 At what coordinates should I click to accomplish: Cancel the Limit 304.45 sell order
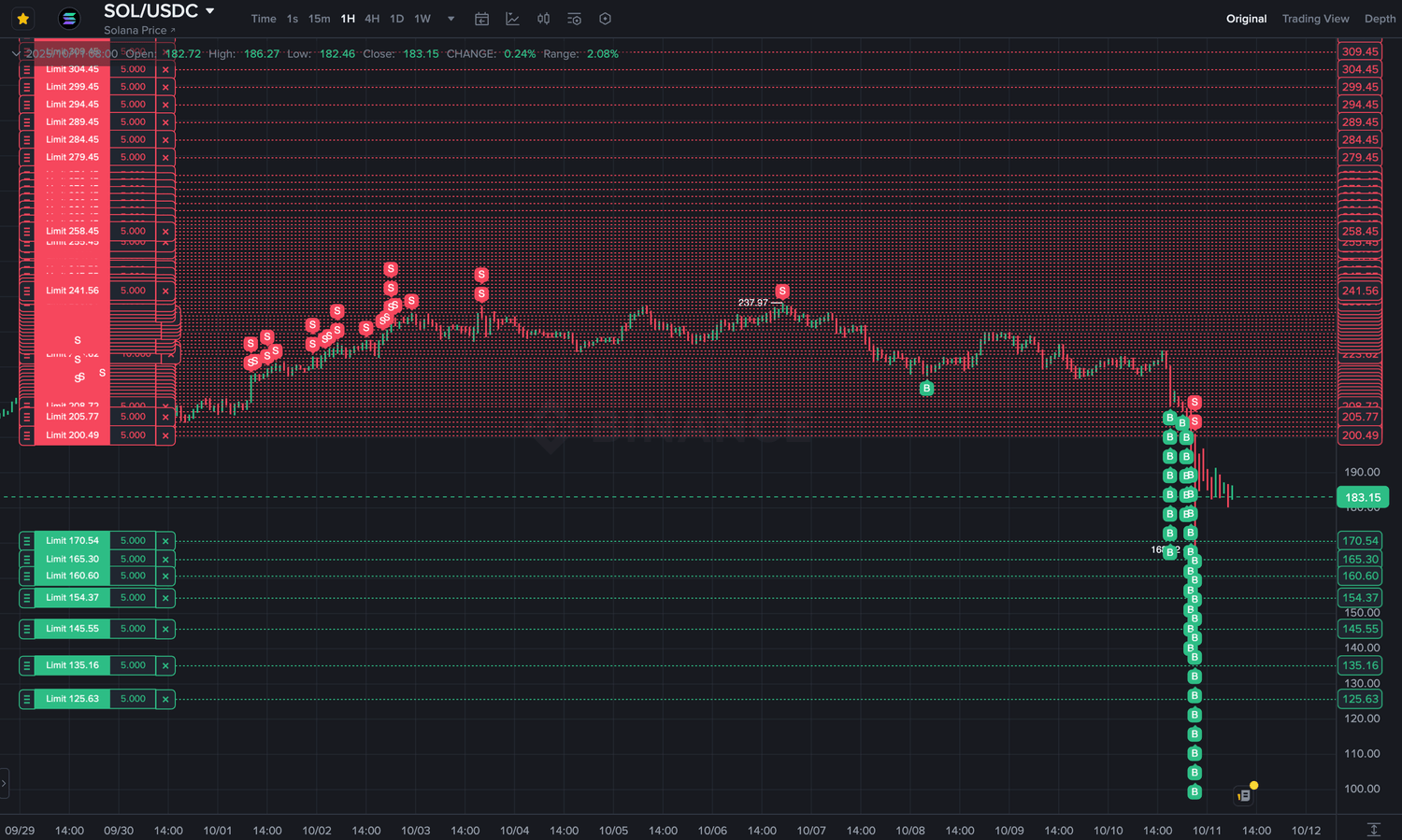[165, 70]
